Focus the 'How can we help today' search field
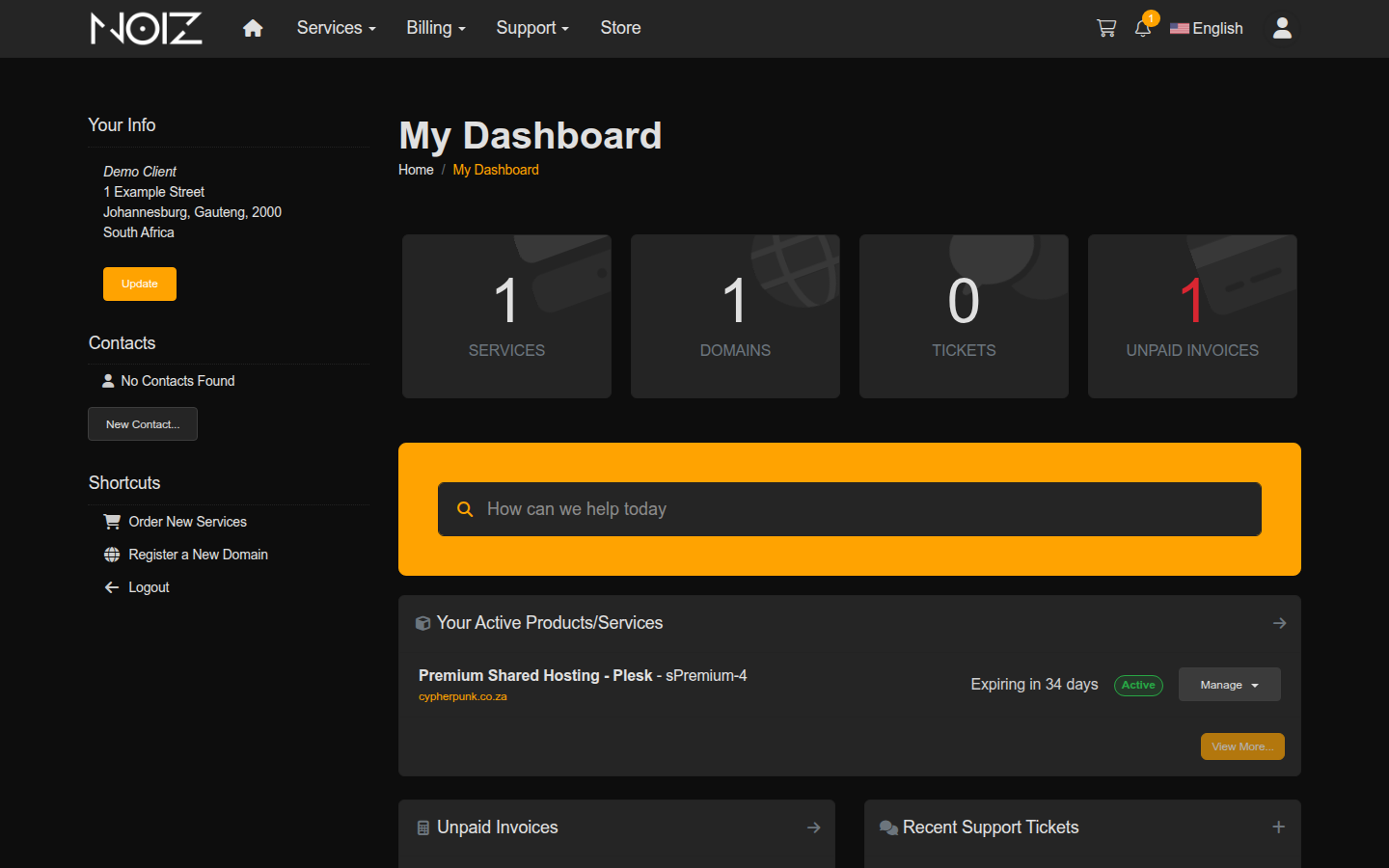 tap(850, 509)
